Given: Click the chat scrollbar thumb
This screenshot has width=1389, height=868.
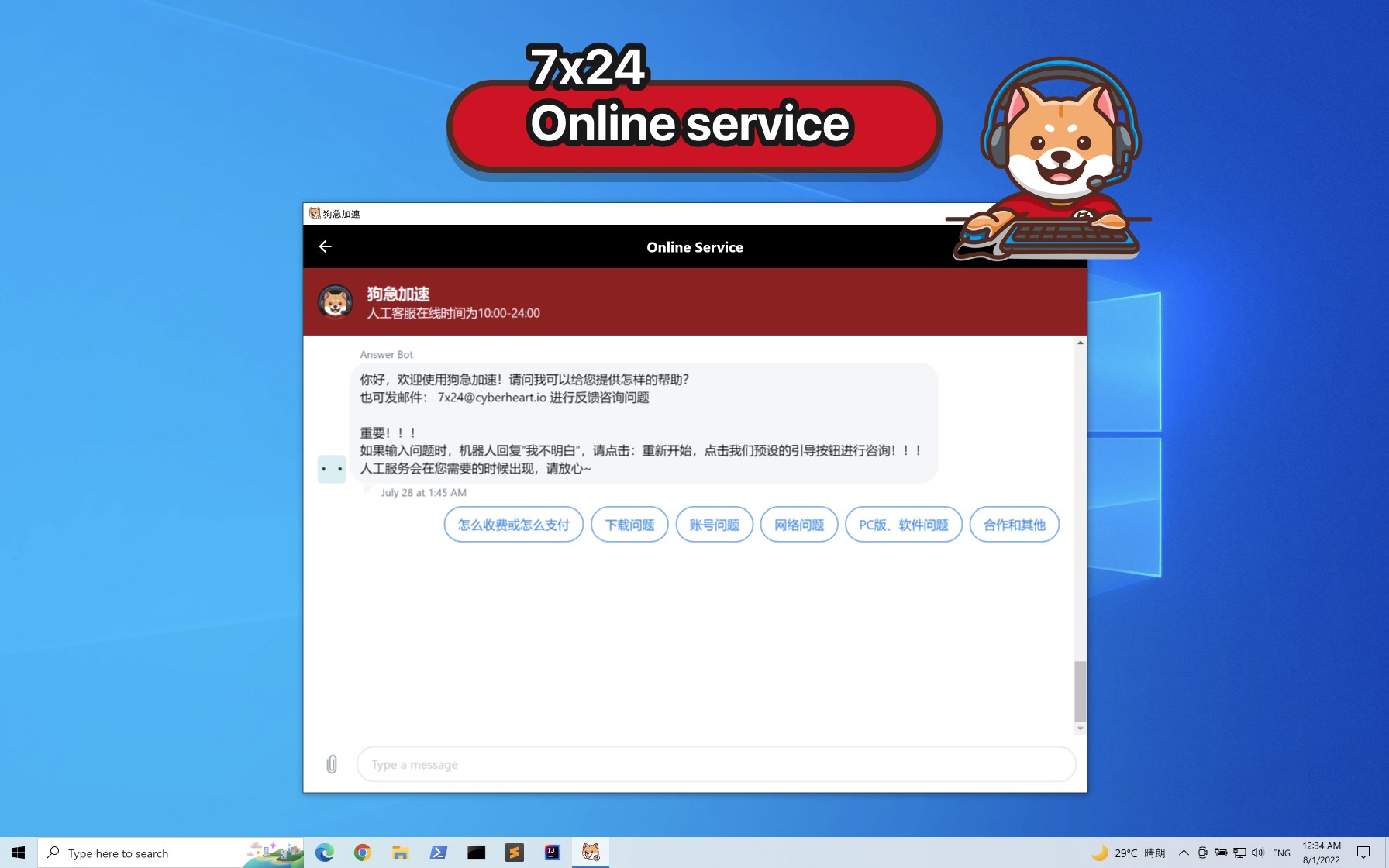Looking at the screenshot, I should [1081, 691].
